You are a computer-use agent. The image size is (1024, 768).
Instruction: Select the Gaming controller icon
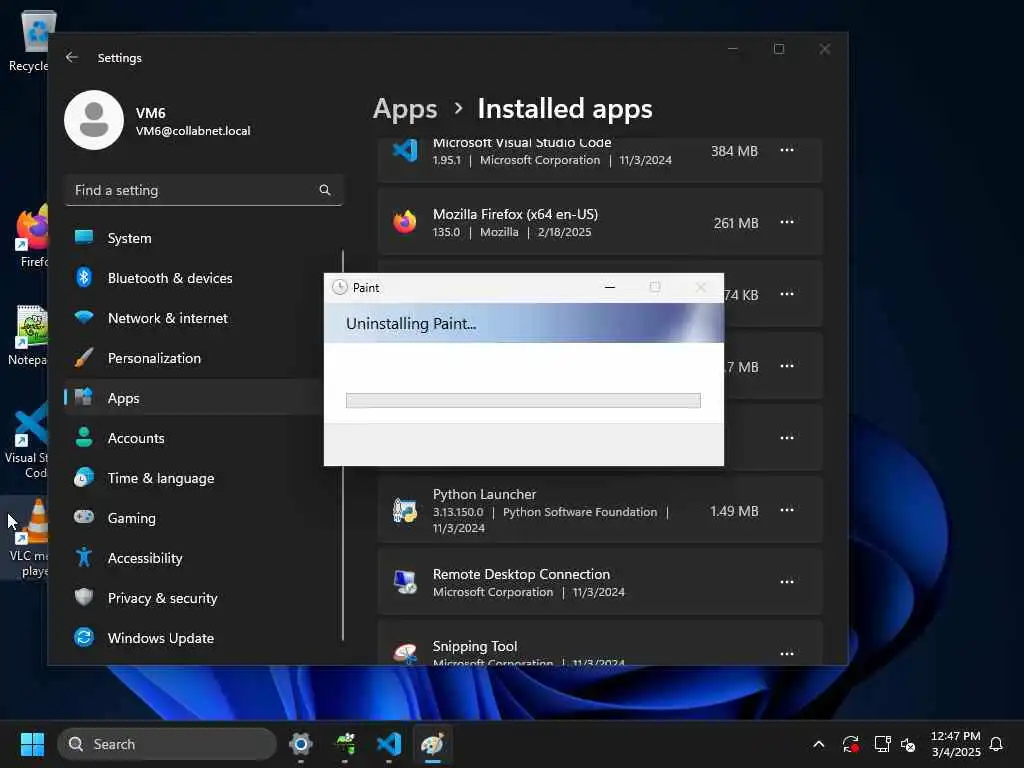84,517
